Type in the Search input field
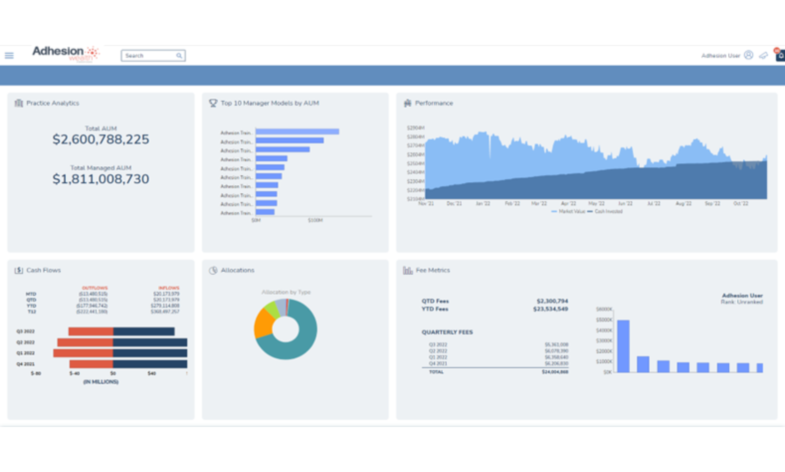785x472 pixels. [x=148, y=56]
